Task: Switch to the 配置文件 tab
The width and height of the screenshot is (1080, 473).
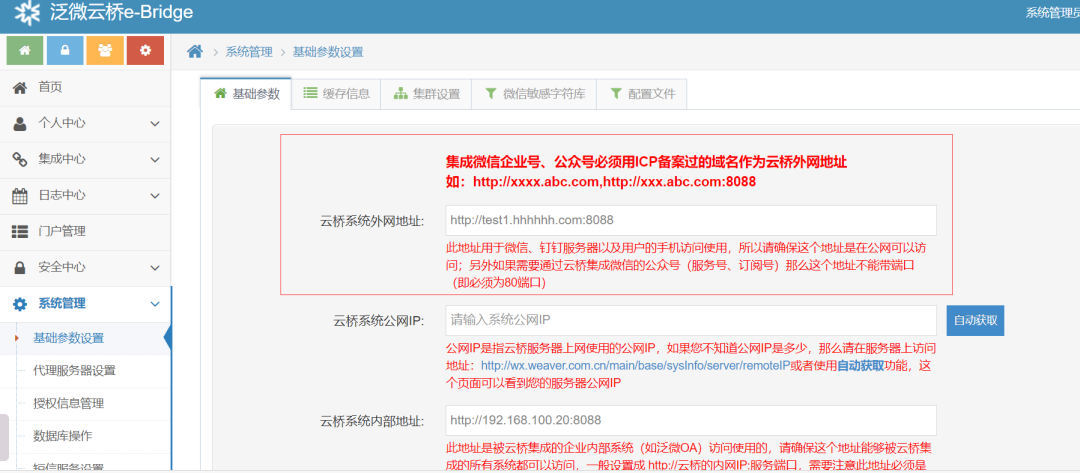Action: 642,94
